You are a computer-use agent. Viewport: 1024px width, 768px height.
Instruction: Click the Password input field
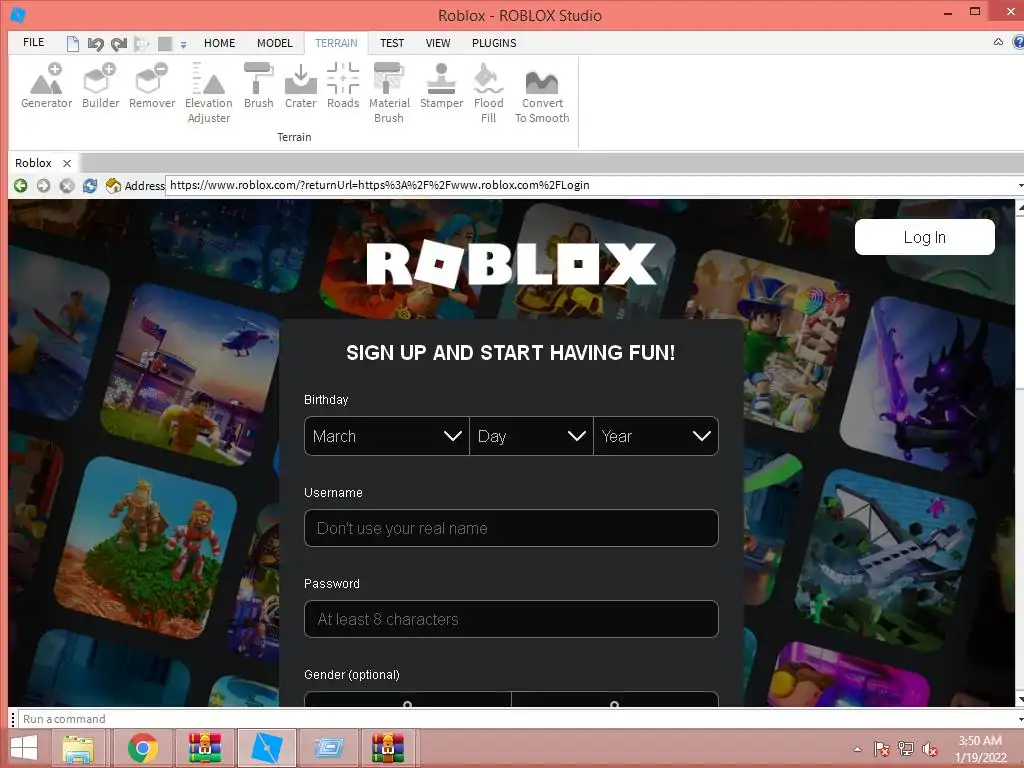(x=511, y=618)
